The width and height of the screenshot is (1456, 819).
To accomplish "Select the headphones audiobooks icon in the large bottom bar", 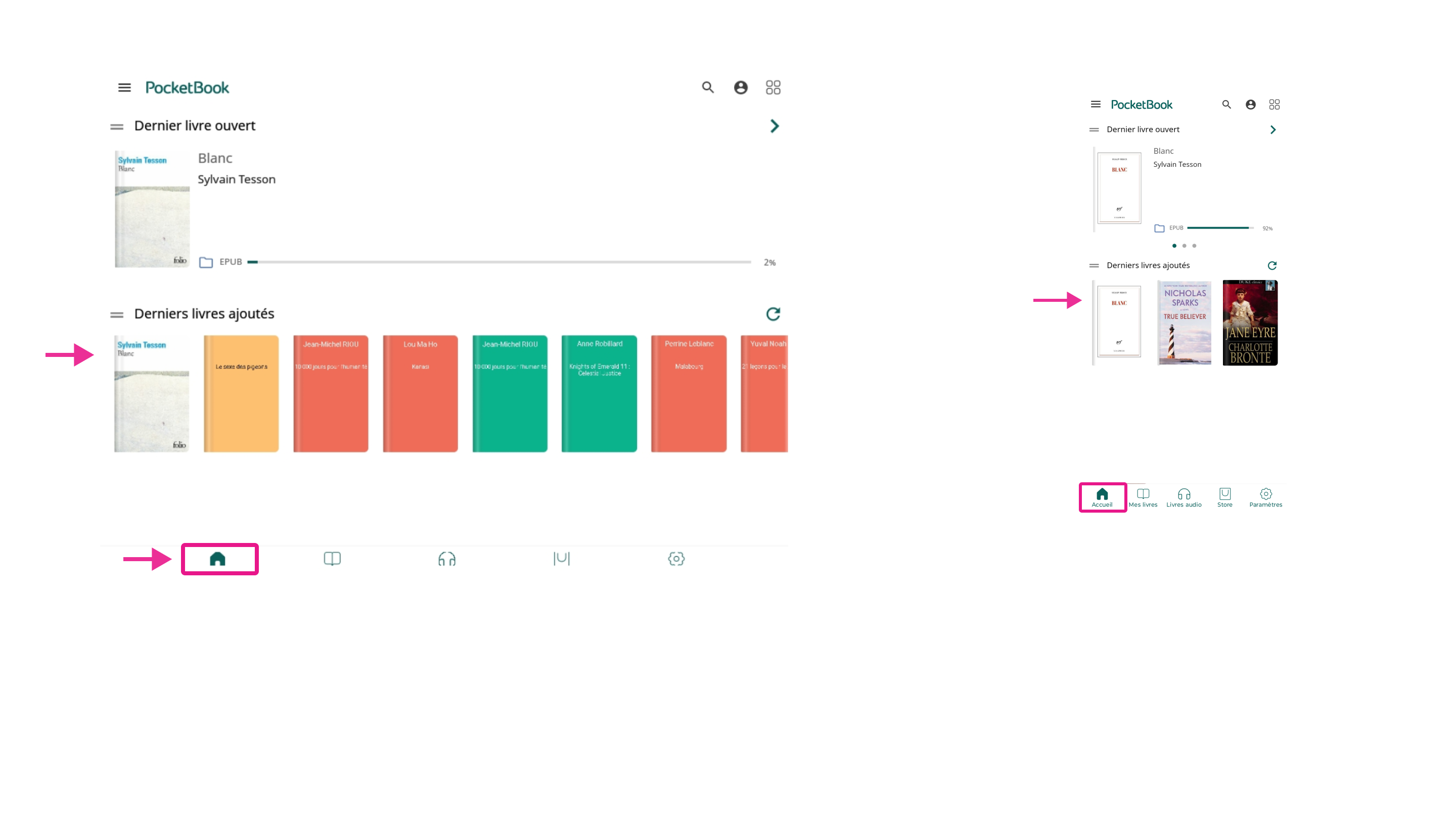I will pos(447,559).
